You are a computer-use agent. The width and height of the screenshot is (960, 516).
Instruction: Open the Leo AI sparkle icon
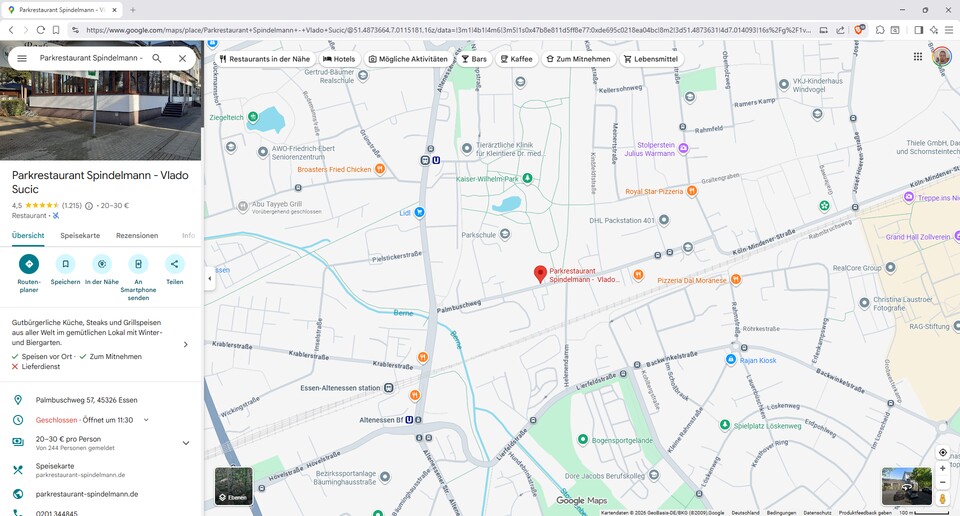point(934,29)
